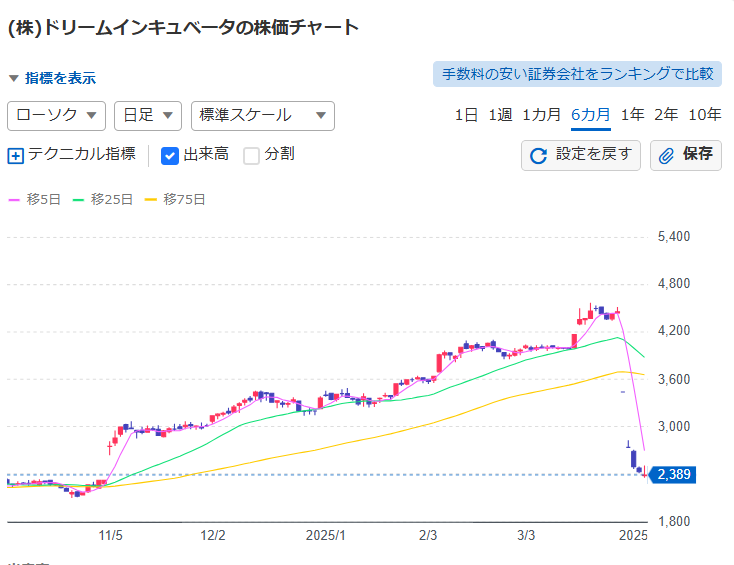This screenshot has height=565, width=734.
Task: Open the 手数料の安い証券会社をランキングで比較 link
Action: (x=577, y=74)
